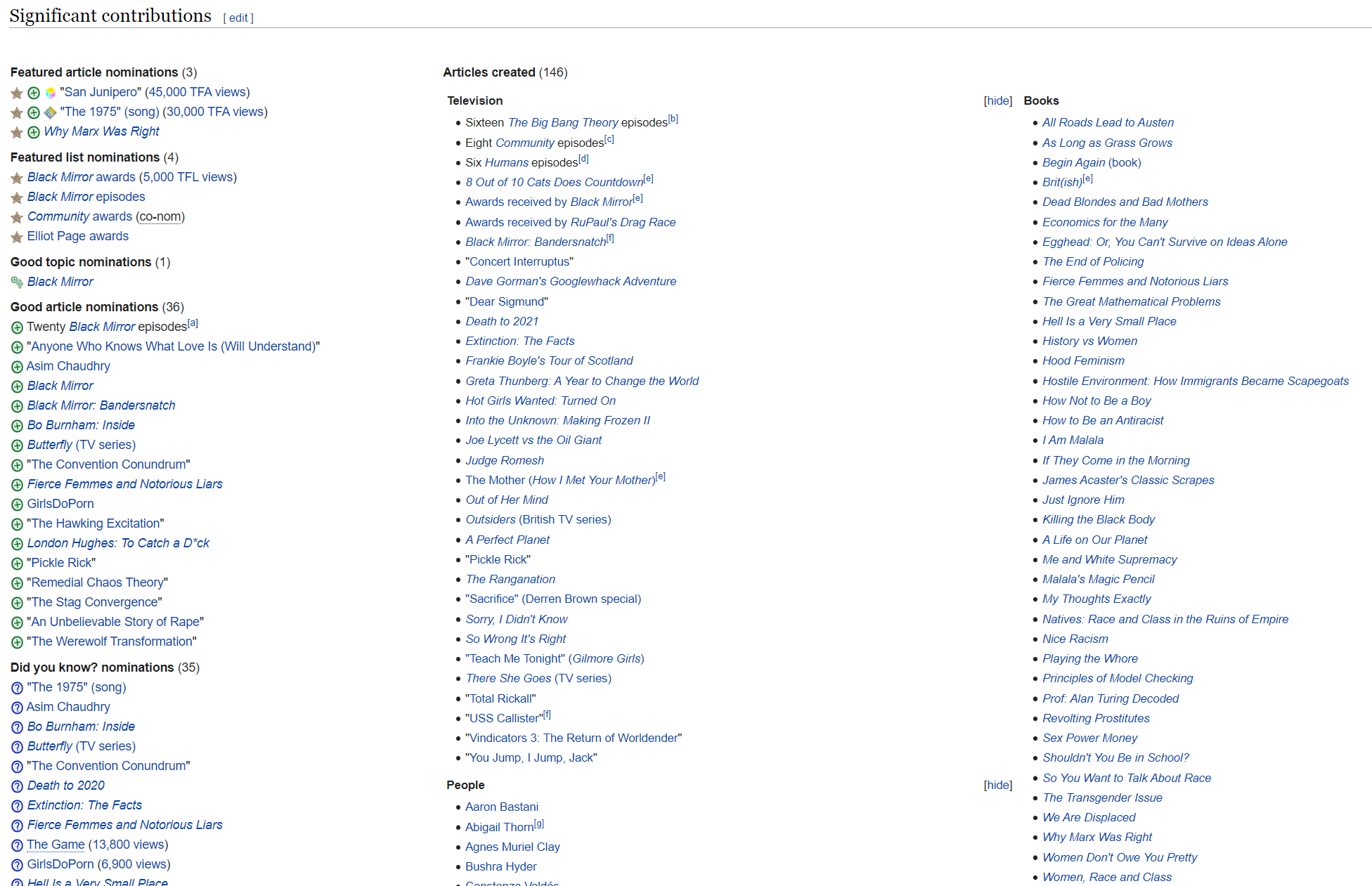This screenshot has height=886, width=1372.
Task: Click the question mark icon beside Extinction: The Facts DYK
Action: [17, 806]
